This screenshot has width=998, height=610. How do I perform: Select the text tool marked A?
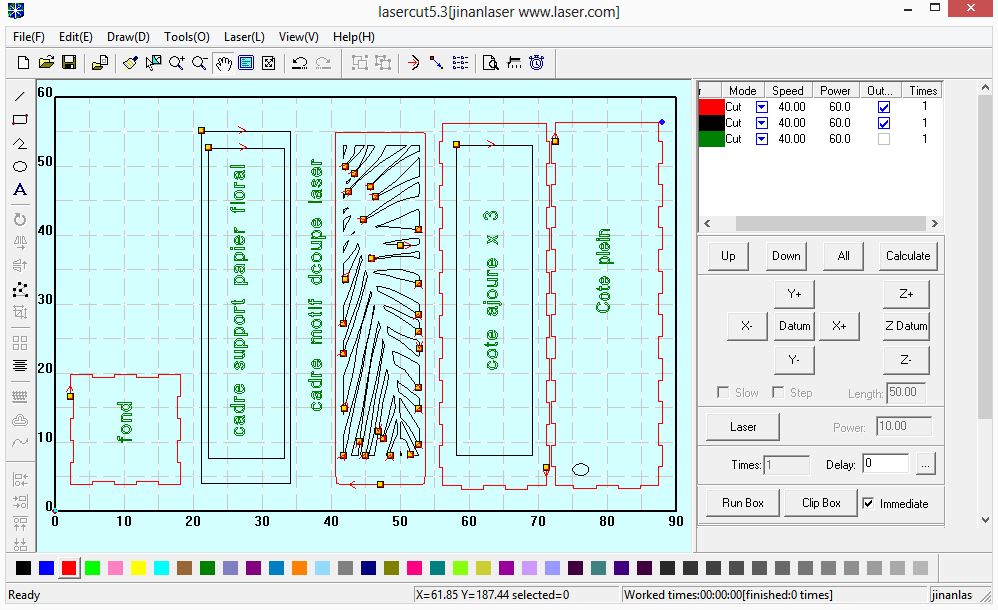point(20,190)
